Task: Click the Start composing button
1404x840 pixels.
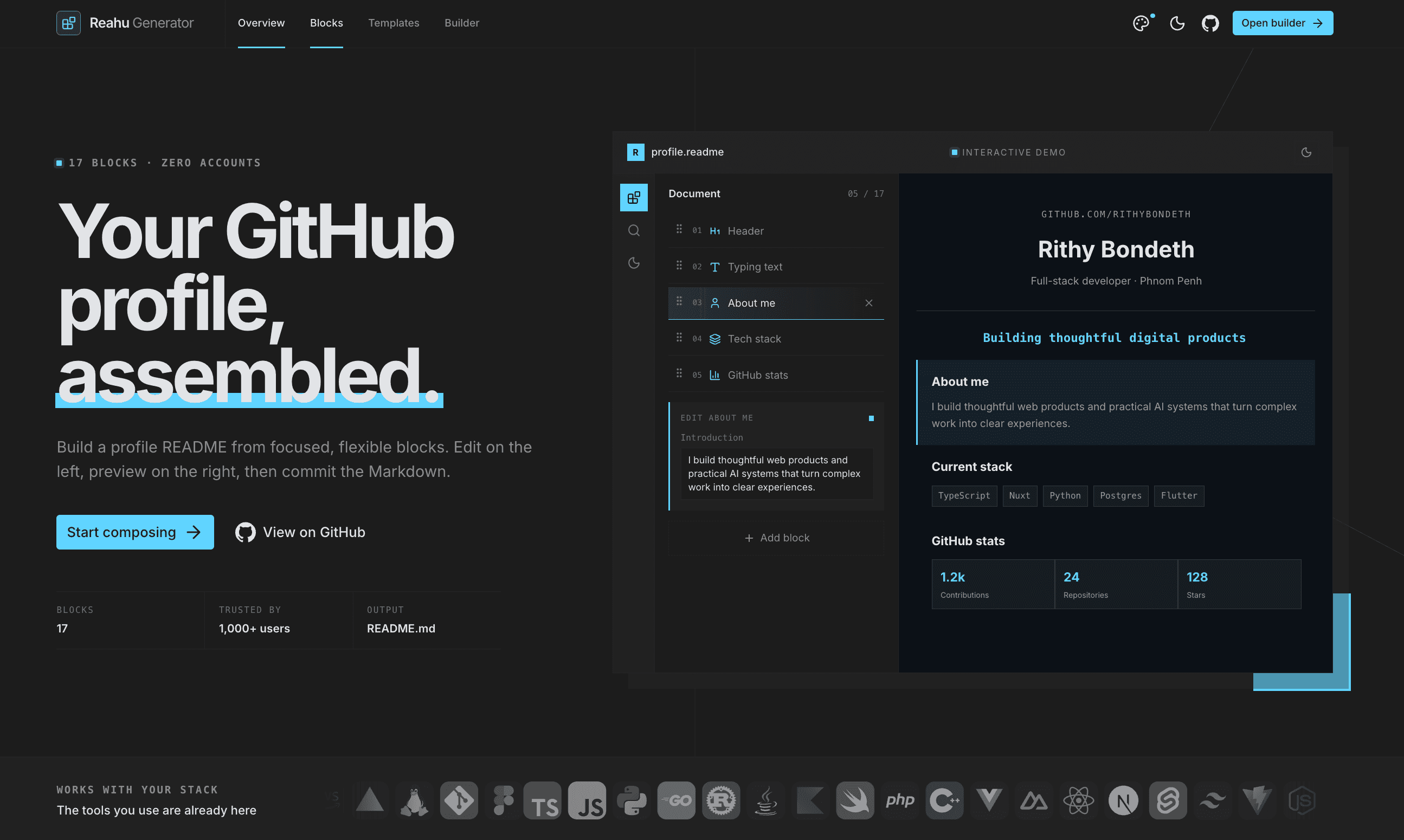Action: pos(136,532)
